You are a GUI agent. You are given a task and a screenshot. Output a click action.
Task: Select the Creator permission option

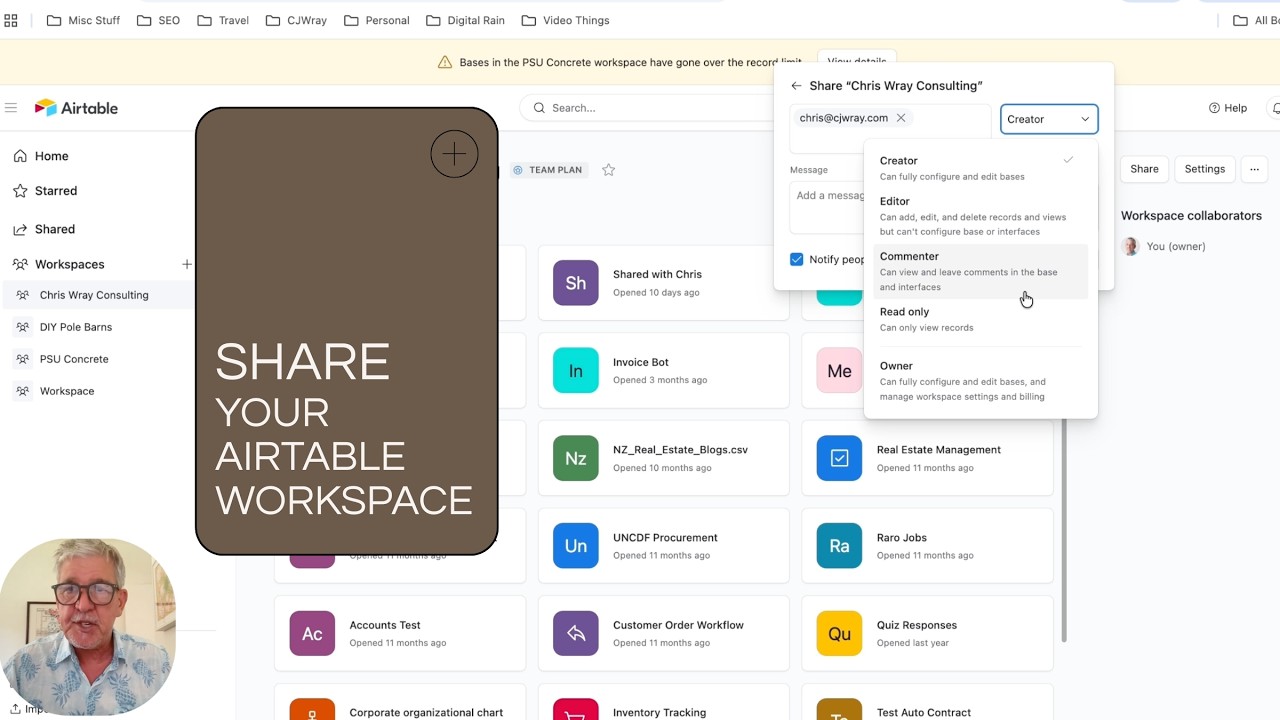point(980,168)
